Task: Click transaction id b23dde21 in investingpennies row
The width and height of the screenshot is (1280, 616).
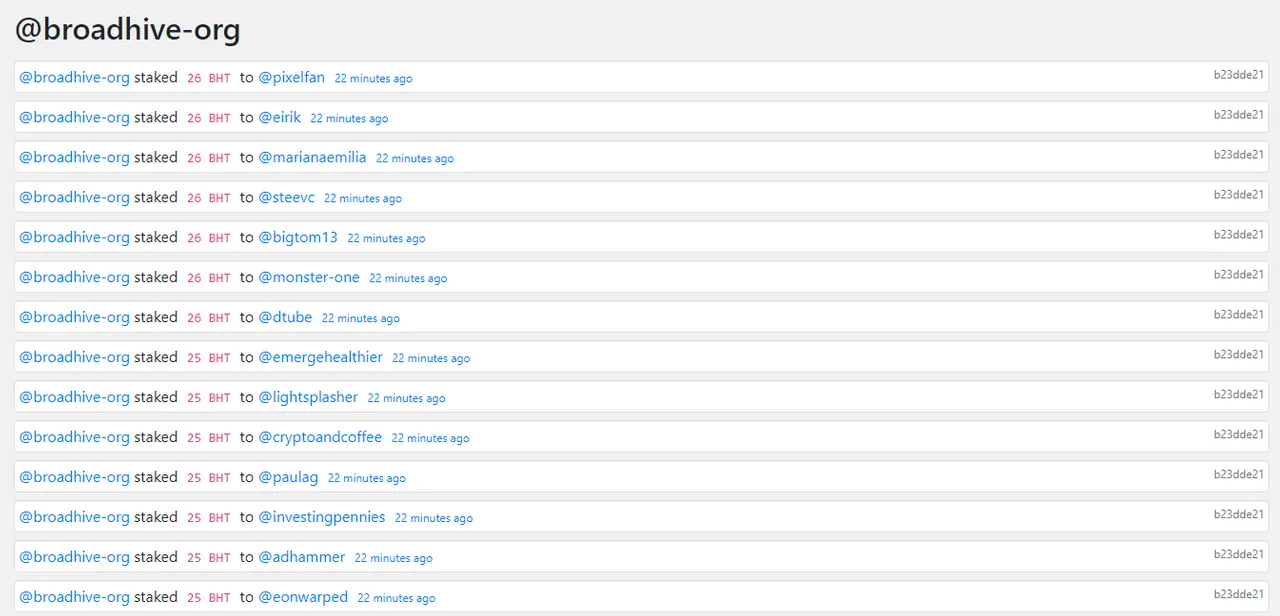Action: [x=1239, y=514]
